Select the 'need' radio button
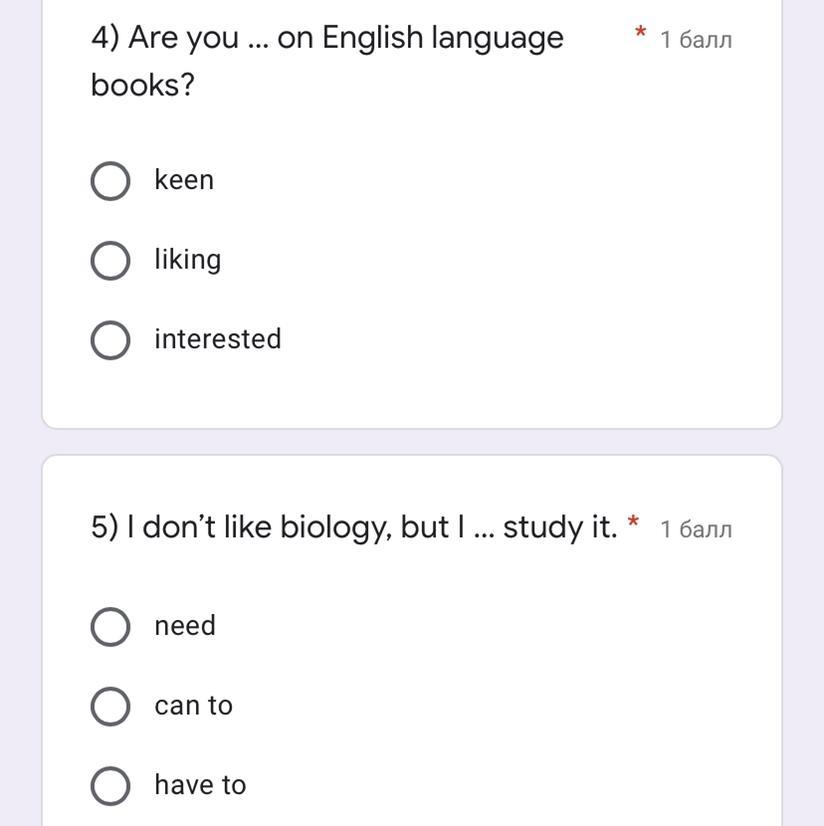Screen dimensions: 824x826 point(110,627)
